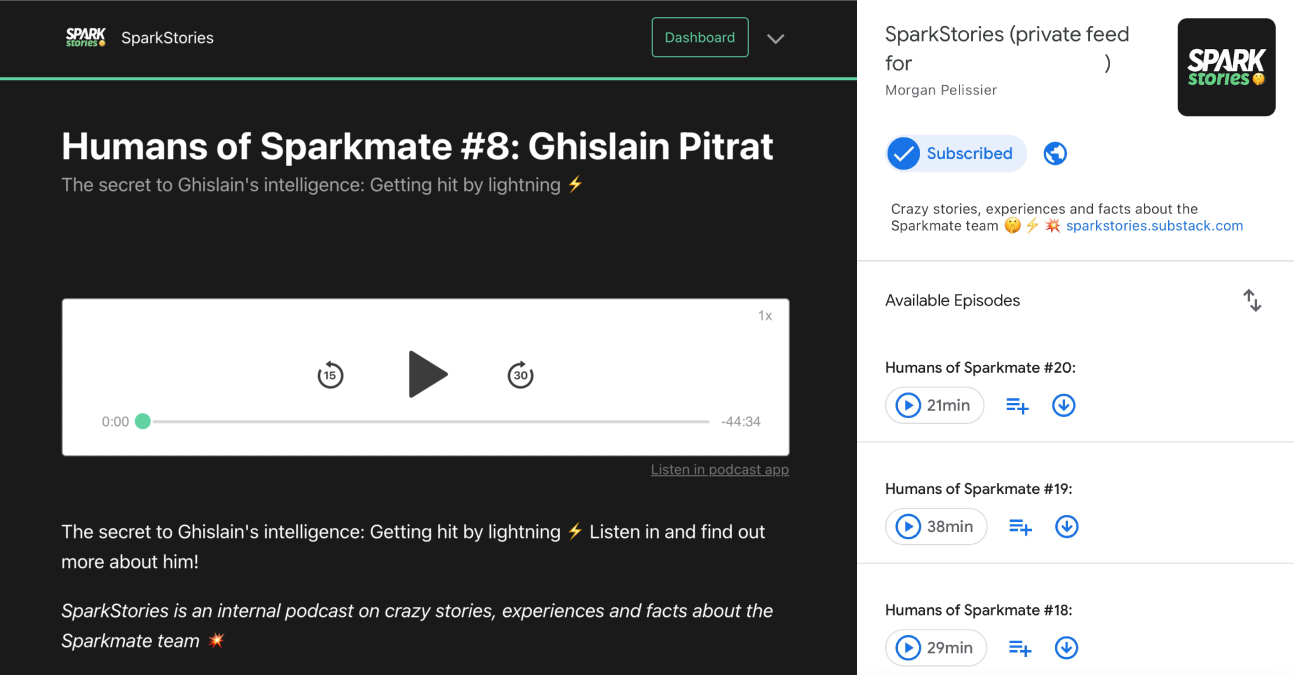Click the gray subtitle about lightning
Image resolution: width=1294 pixels, height=675 pixels.
(322, 184)
